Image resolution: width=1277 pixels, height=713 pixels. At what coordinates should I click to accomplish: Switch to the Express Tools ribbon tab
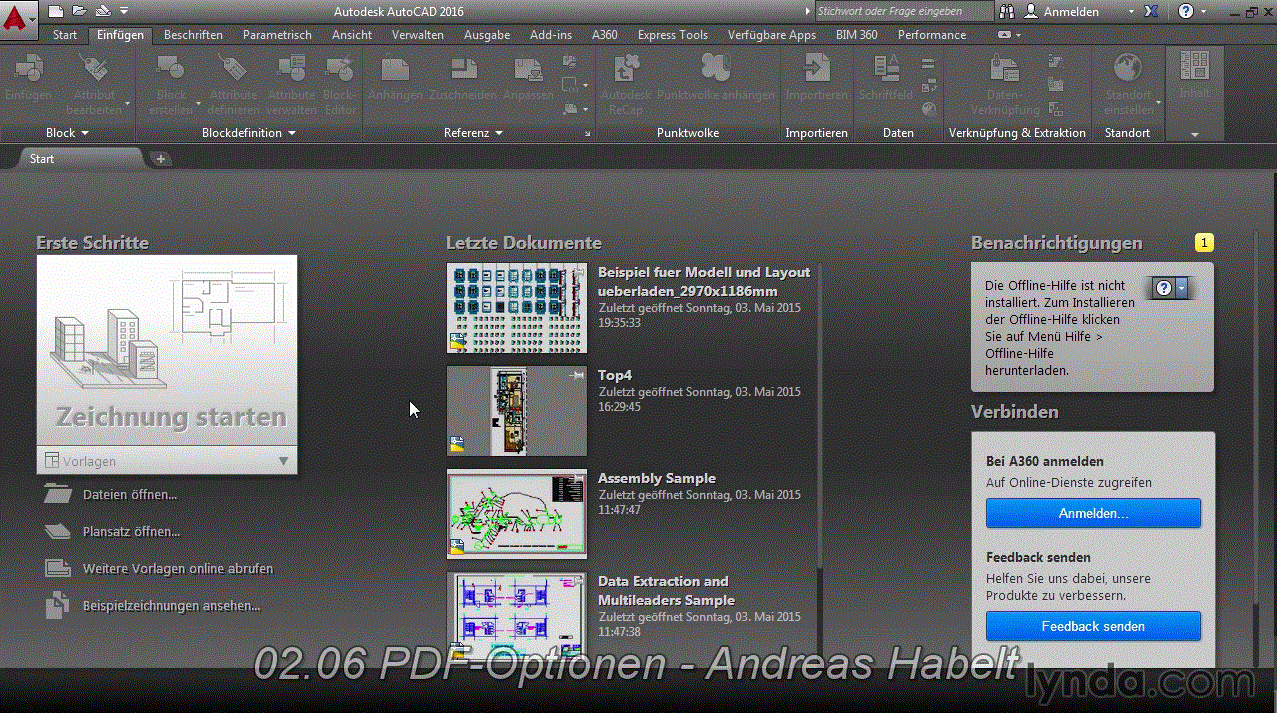(672, 35)
